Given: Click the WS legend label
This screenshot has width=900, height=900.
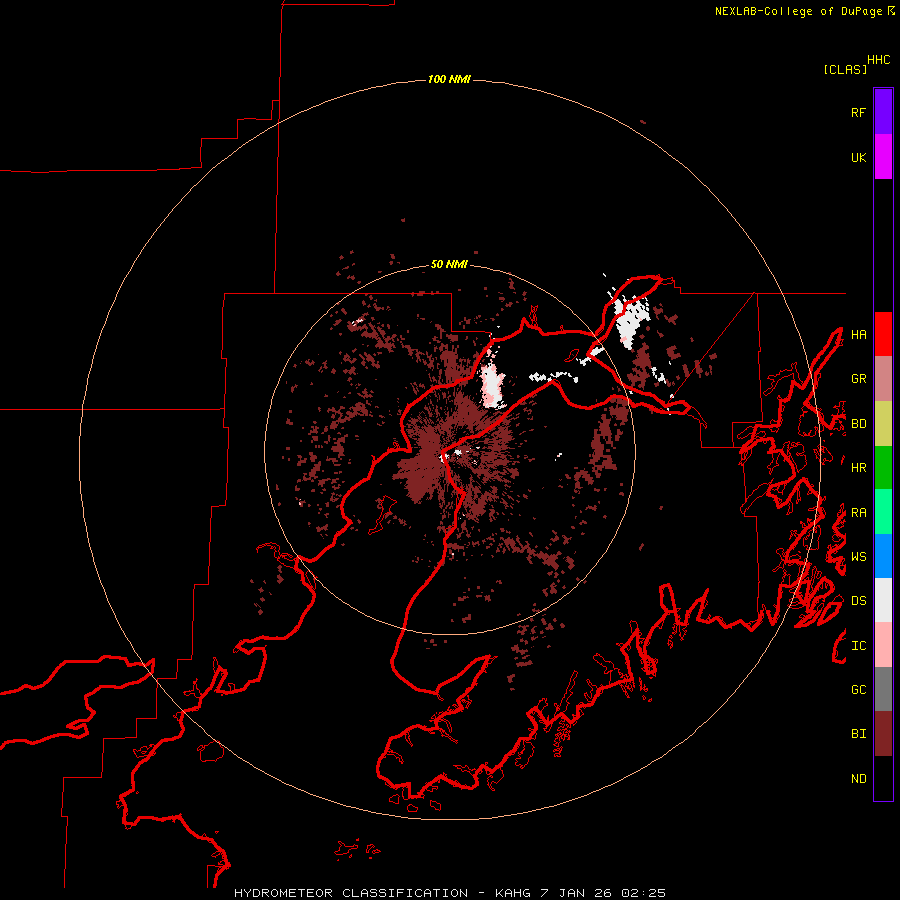Looking at the screenshot, I should 858,557.
